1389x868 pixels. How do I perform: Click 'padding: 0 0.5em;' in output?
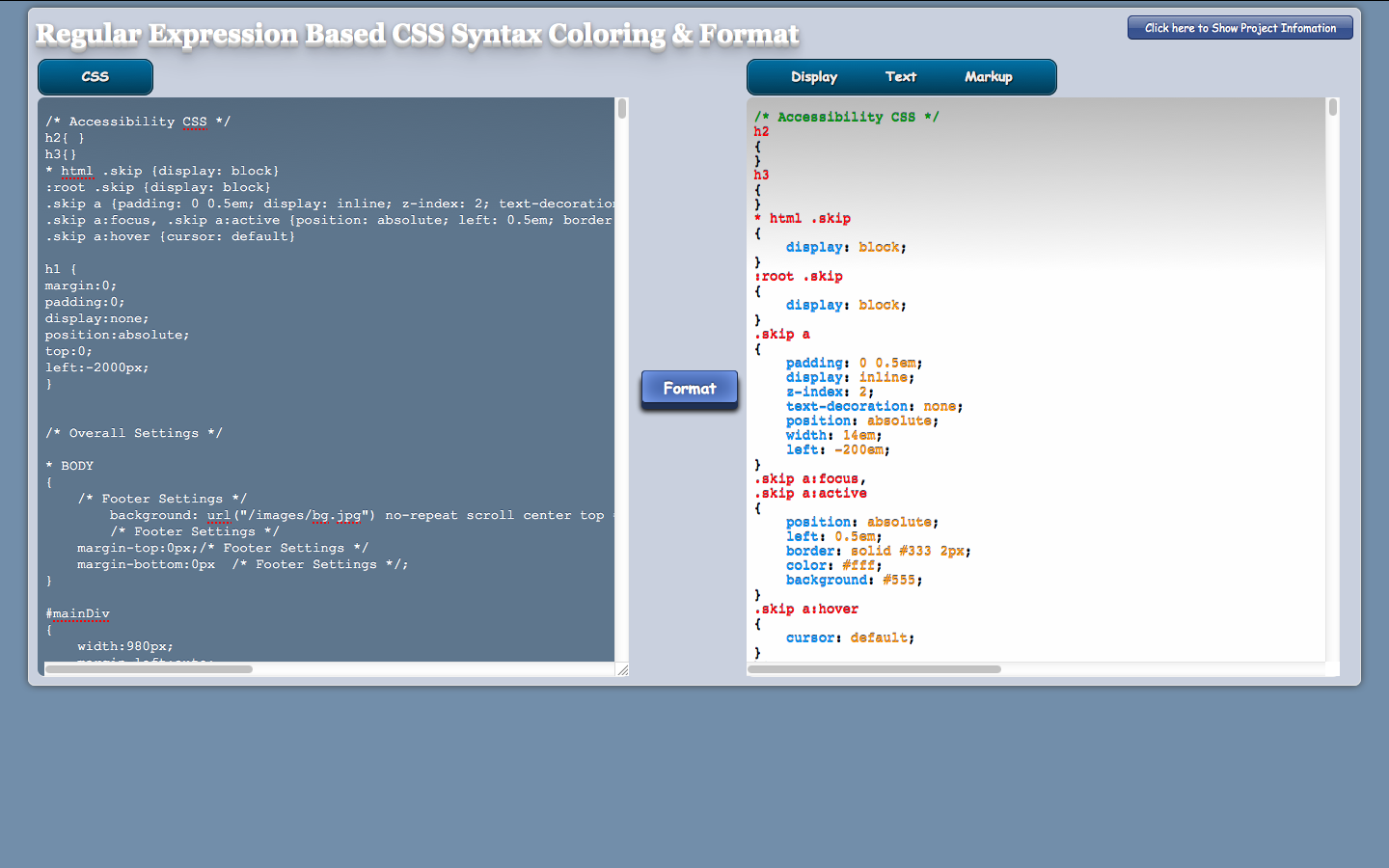[x=854, y=363]
